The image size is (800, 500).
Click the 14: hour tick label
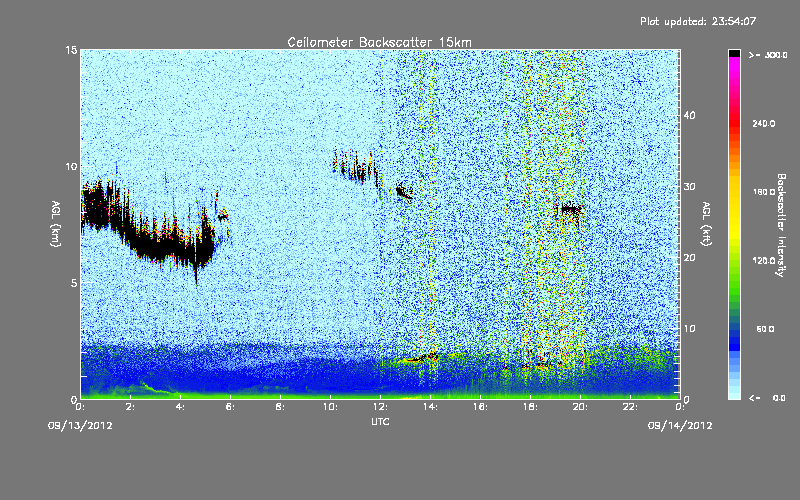[430, 407]
